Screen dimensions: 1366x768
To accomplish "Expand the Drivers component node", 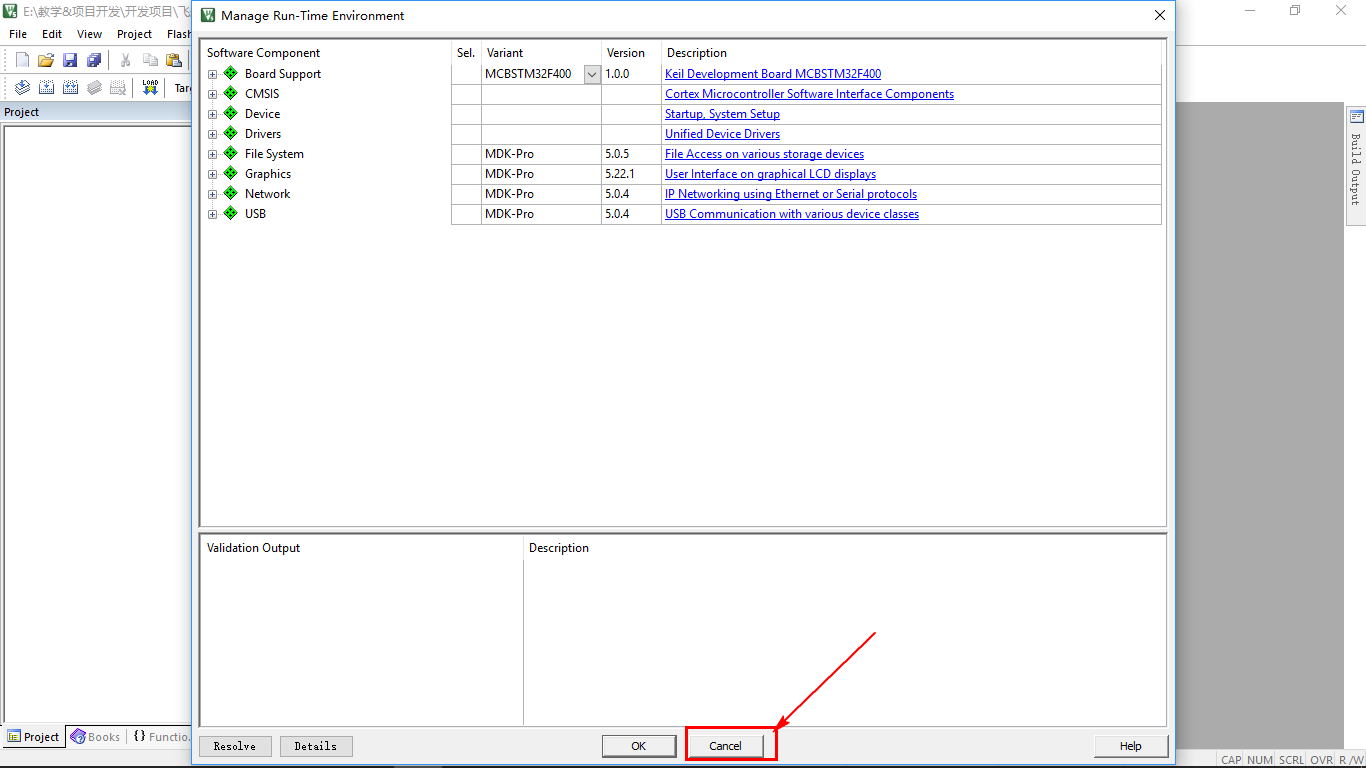I will 212,134.
